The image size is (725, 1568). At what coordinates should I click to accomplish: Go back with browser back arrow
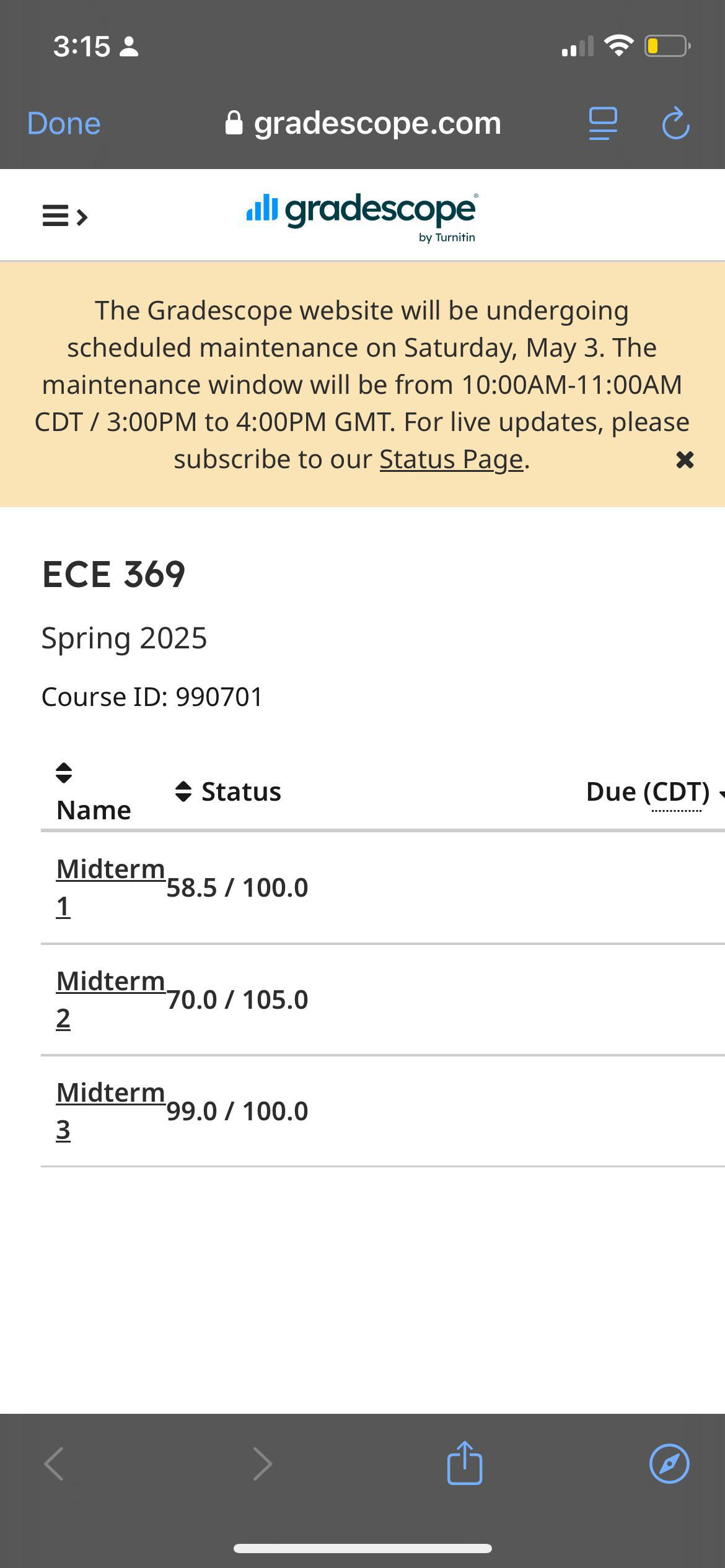click(x=54, y=1464)
